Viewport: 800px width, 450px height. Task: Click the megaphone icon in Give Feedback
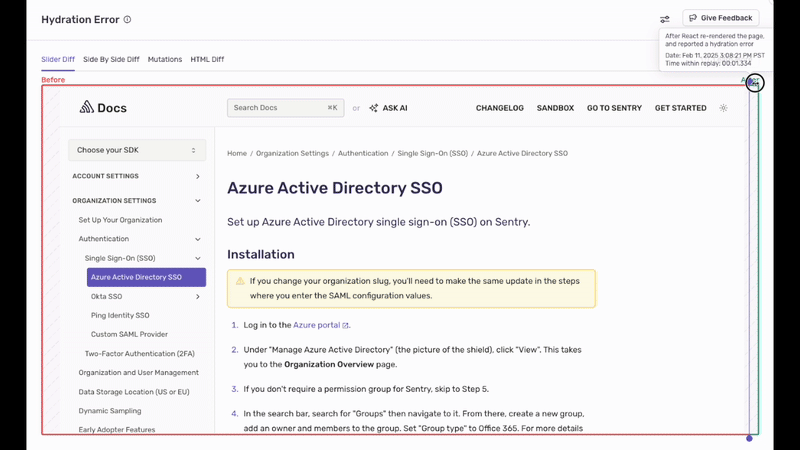click(693, 18)
